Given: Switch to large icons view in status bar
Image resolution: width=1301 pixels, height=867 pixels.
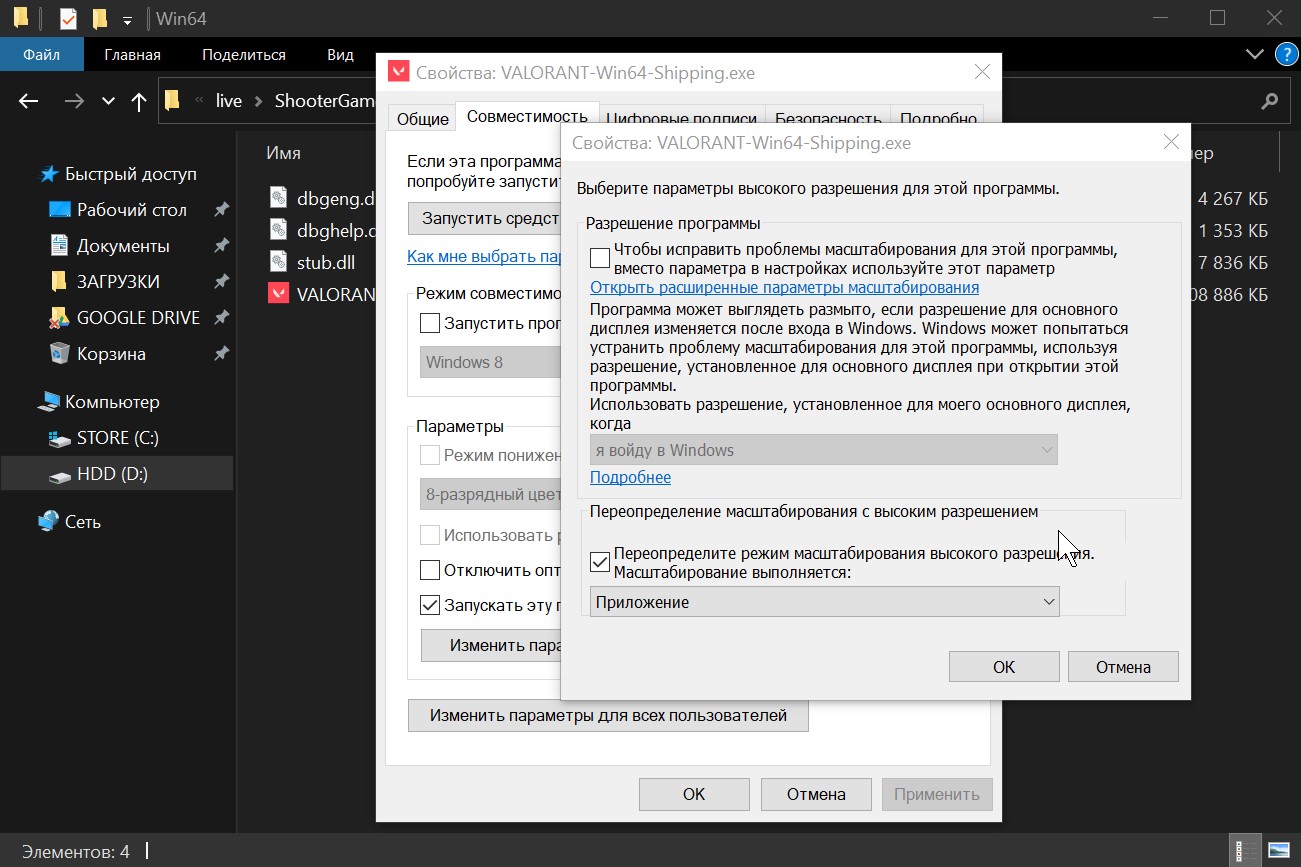Looking at the screenshot, I should (1279, 852).
